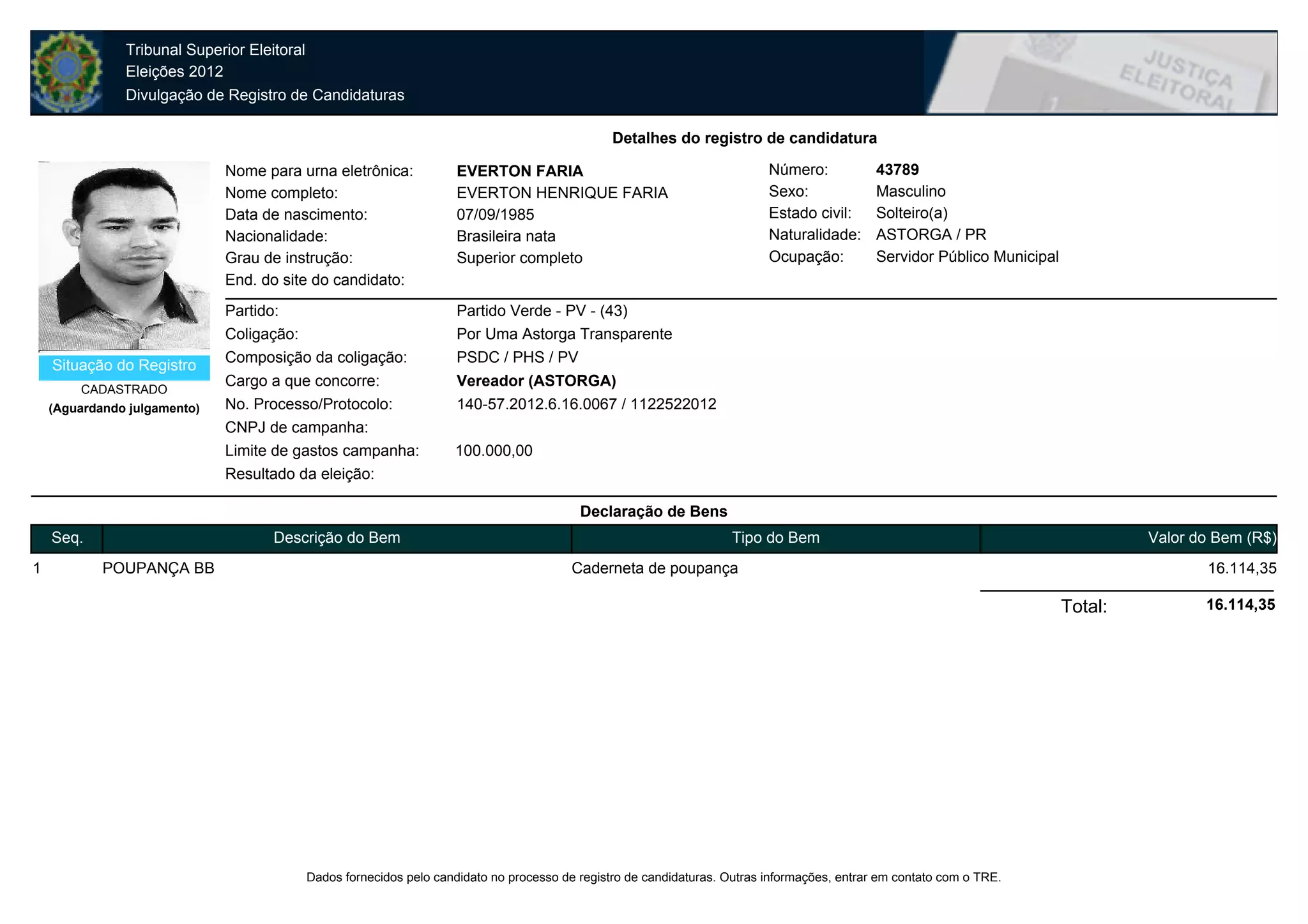
Task: Click the Detalhes do registro de candidatura heading
Action: click(744, 138)
